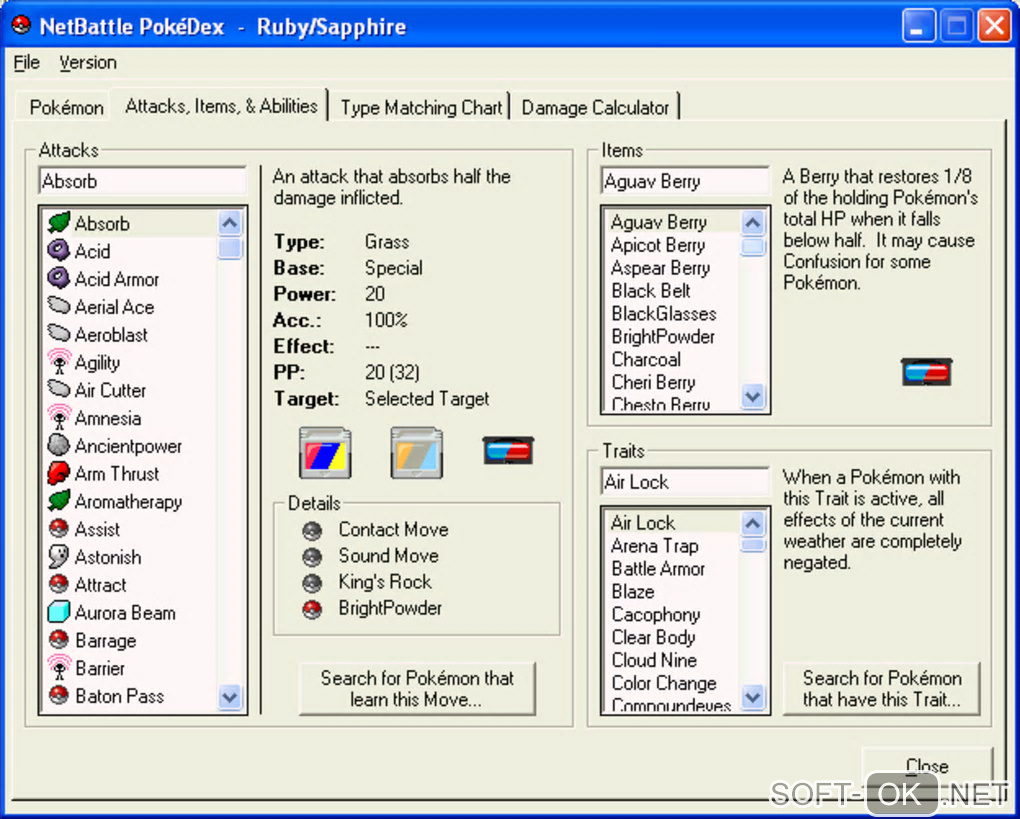Click the Psychic icon beside Amnesia
Image resolution: width=1020 pixels, height=819 pixels.
(59, 418)
